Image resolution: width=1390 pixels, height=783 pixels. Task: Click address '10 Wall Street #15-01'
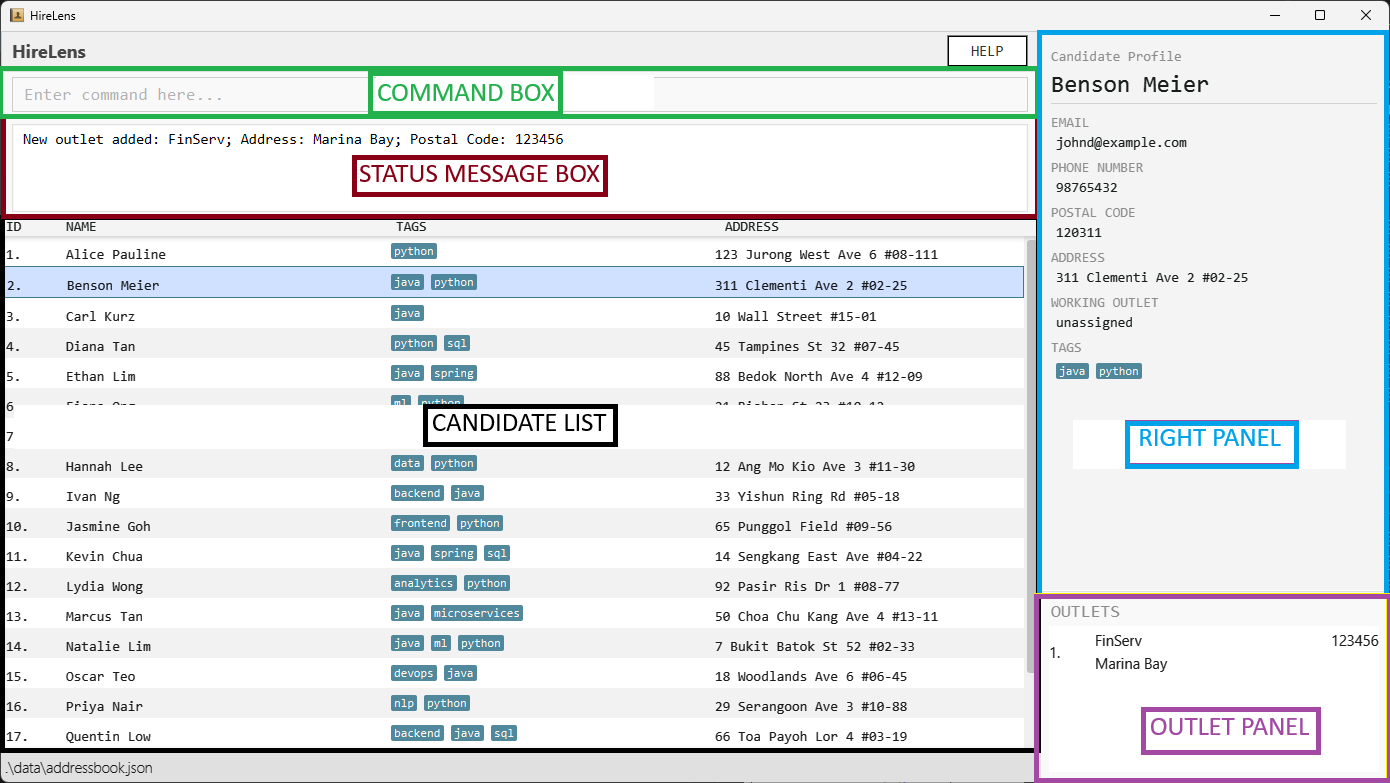pyautogui.click(x=795, y=316)
